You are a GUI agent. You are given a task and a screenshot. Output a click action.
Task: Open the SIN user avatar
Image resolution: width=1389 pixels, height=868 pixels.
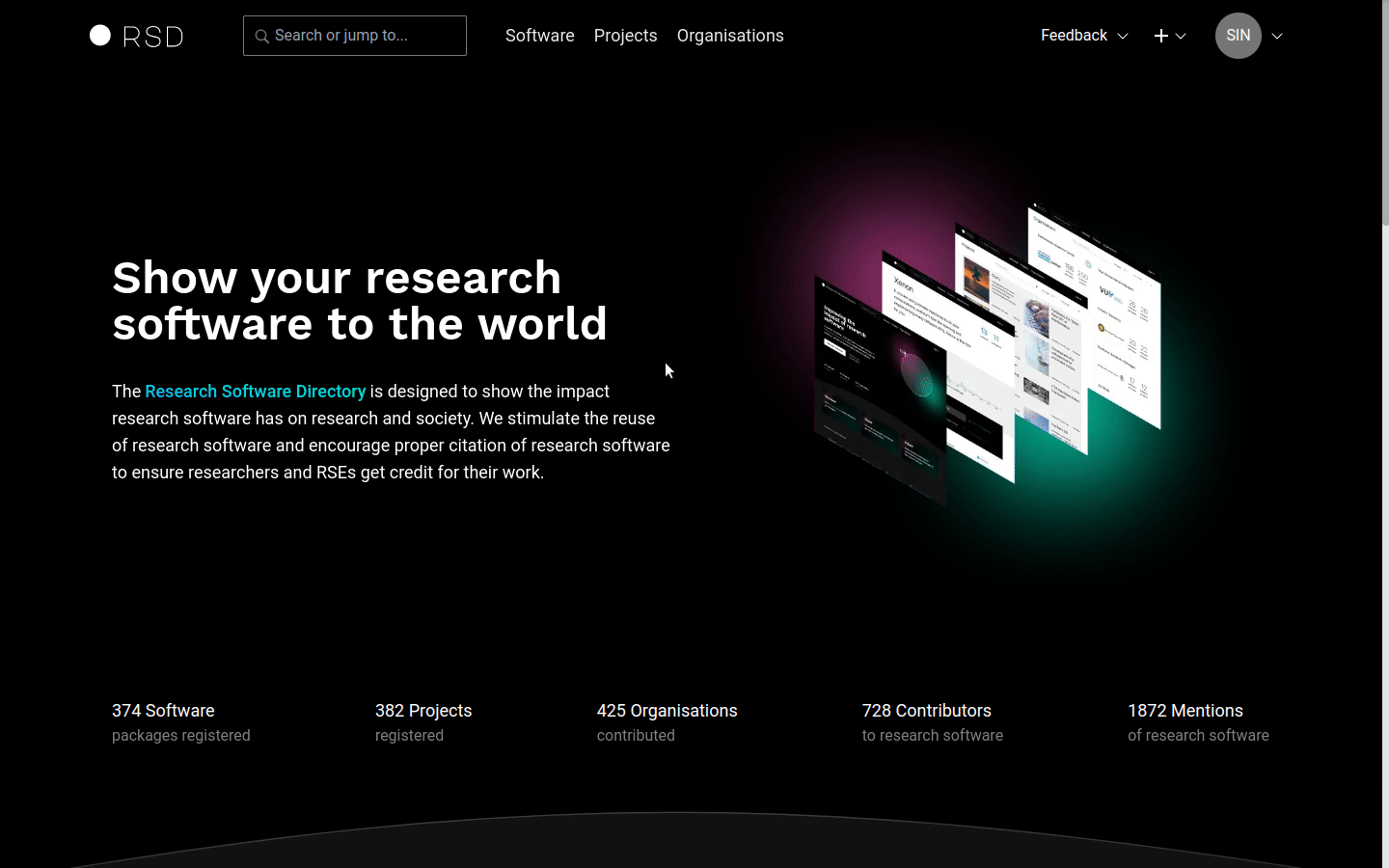1238,36
